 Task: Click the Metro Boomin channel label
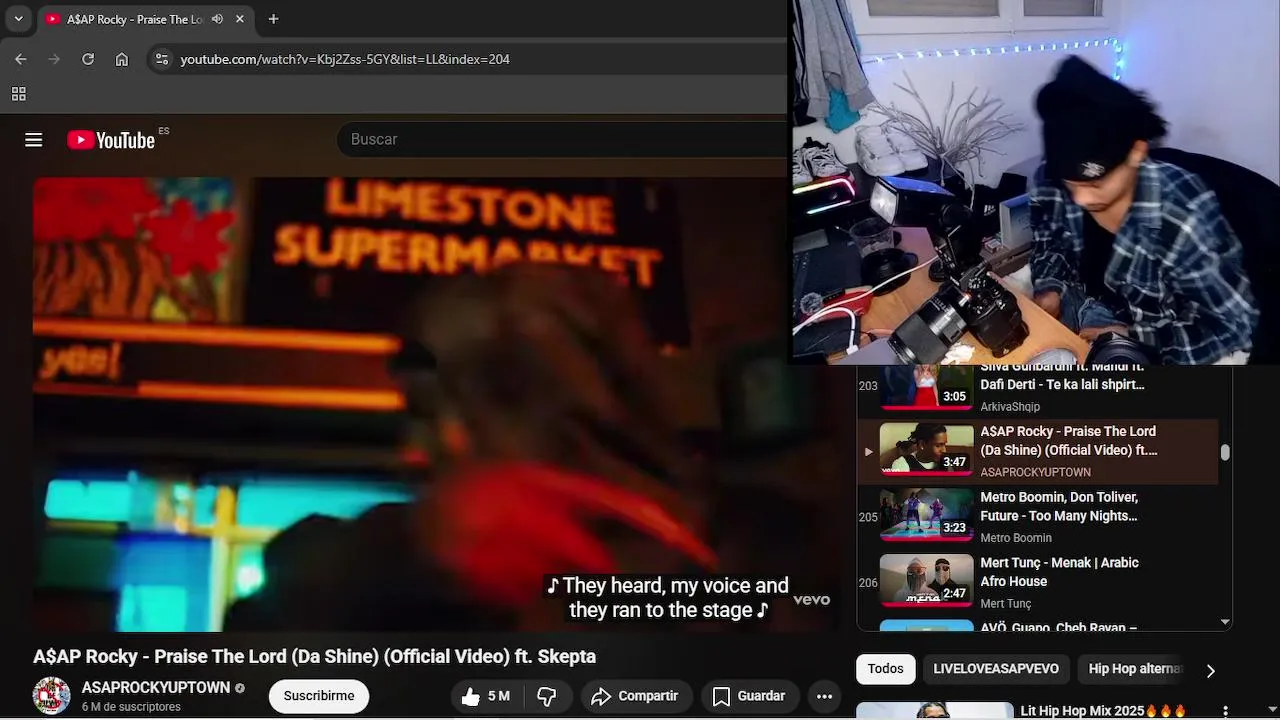(1015, 538)
